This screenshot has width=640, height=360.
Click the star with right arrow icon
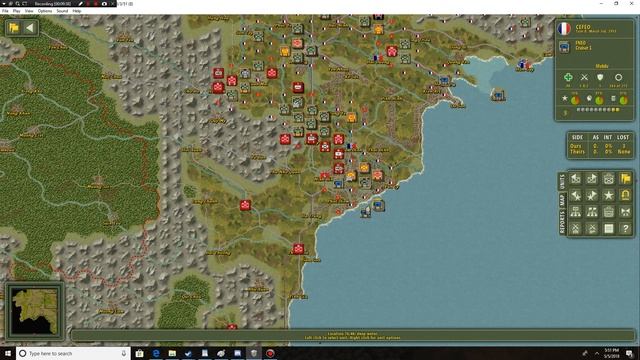click(x=592, y=196)
